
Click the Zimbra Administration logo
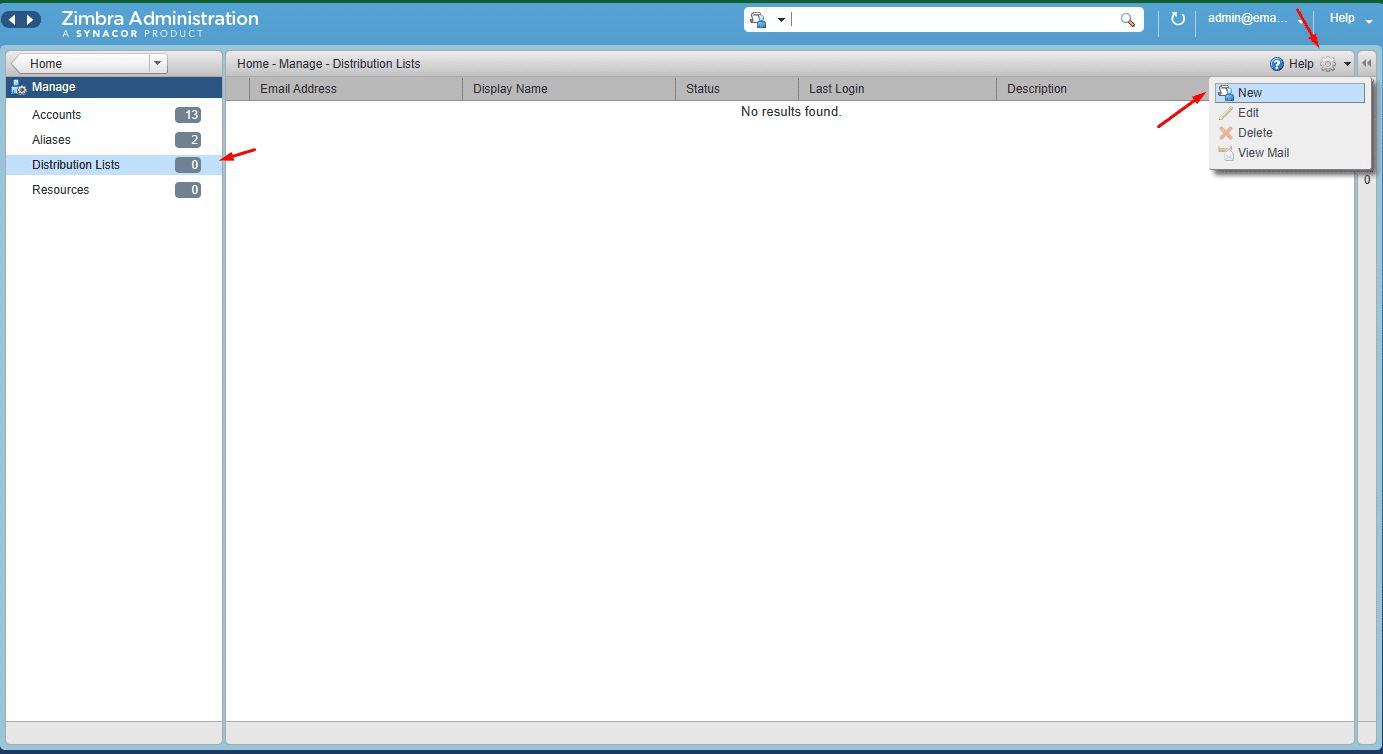(160, 23)
